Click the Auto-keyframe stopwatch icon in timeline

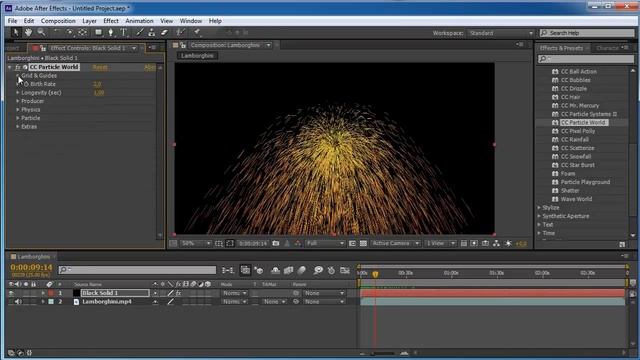point(331,270)
